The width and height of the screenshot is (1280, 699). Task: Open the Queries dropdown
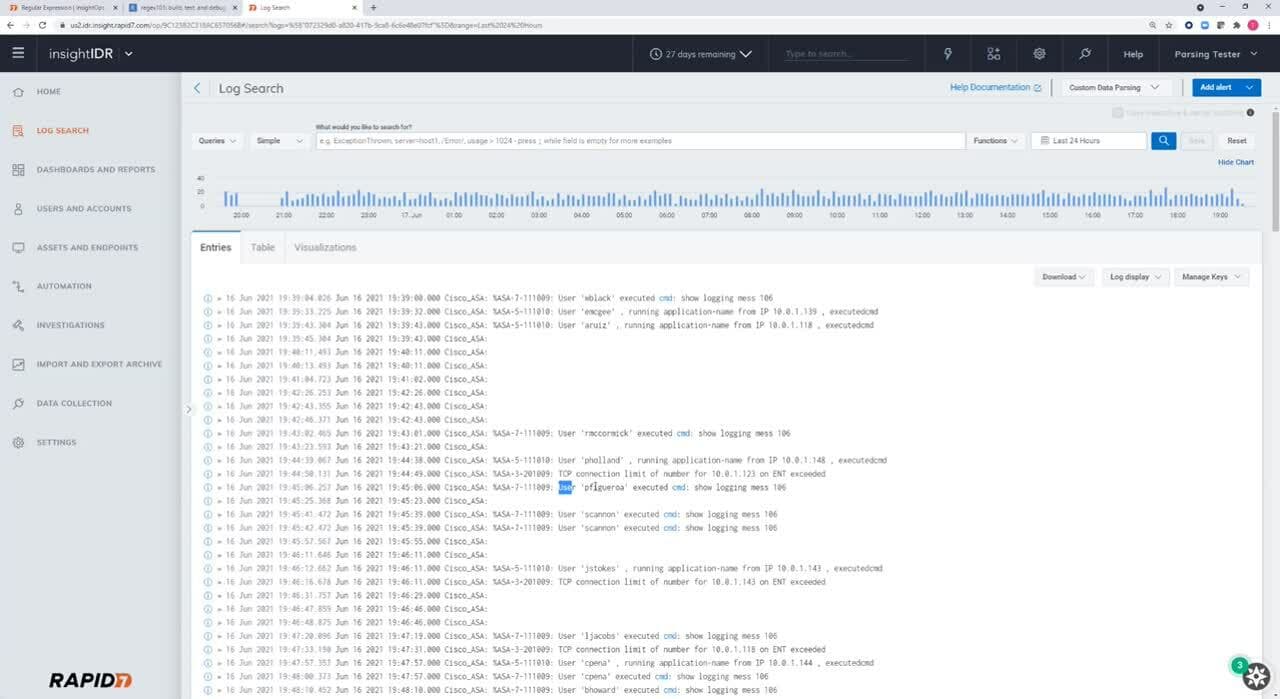[217, 141]
